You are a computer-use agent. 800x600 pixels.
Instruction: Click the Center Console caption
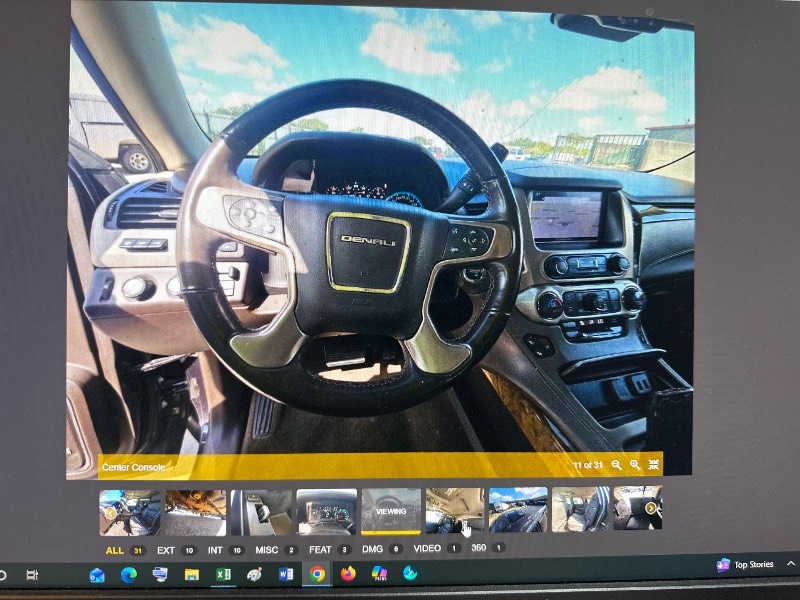pyautogui.click(x=133, y=467)
